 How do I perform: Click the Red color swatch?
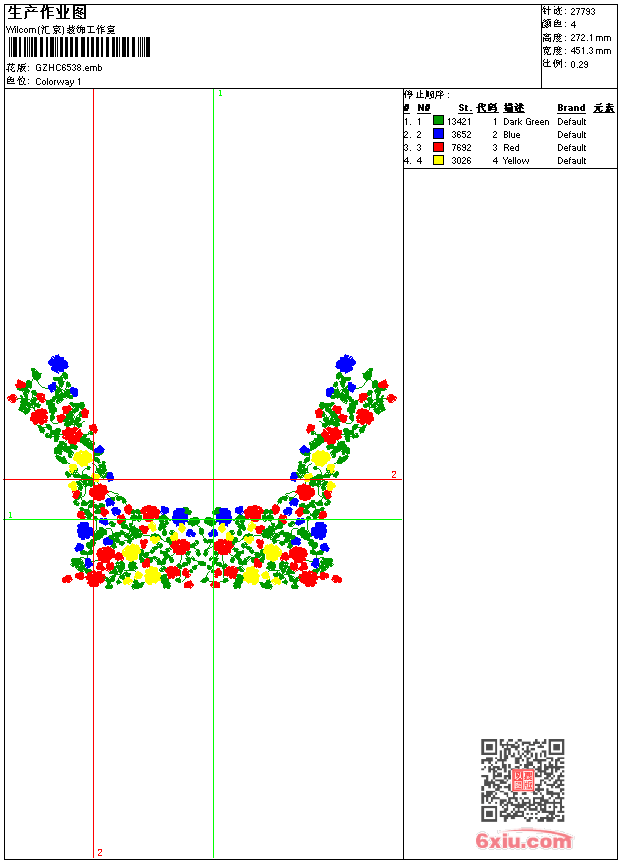point(438,147)
